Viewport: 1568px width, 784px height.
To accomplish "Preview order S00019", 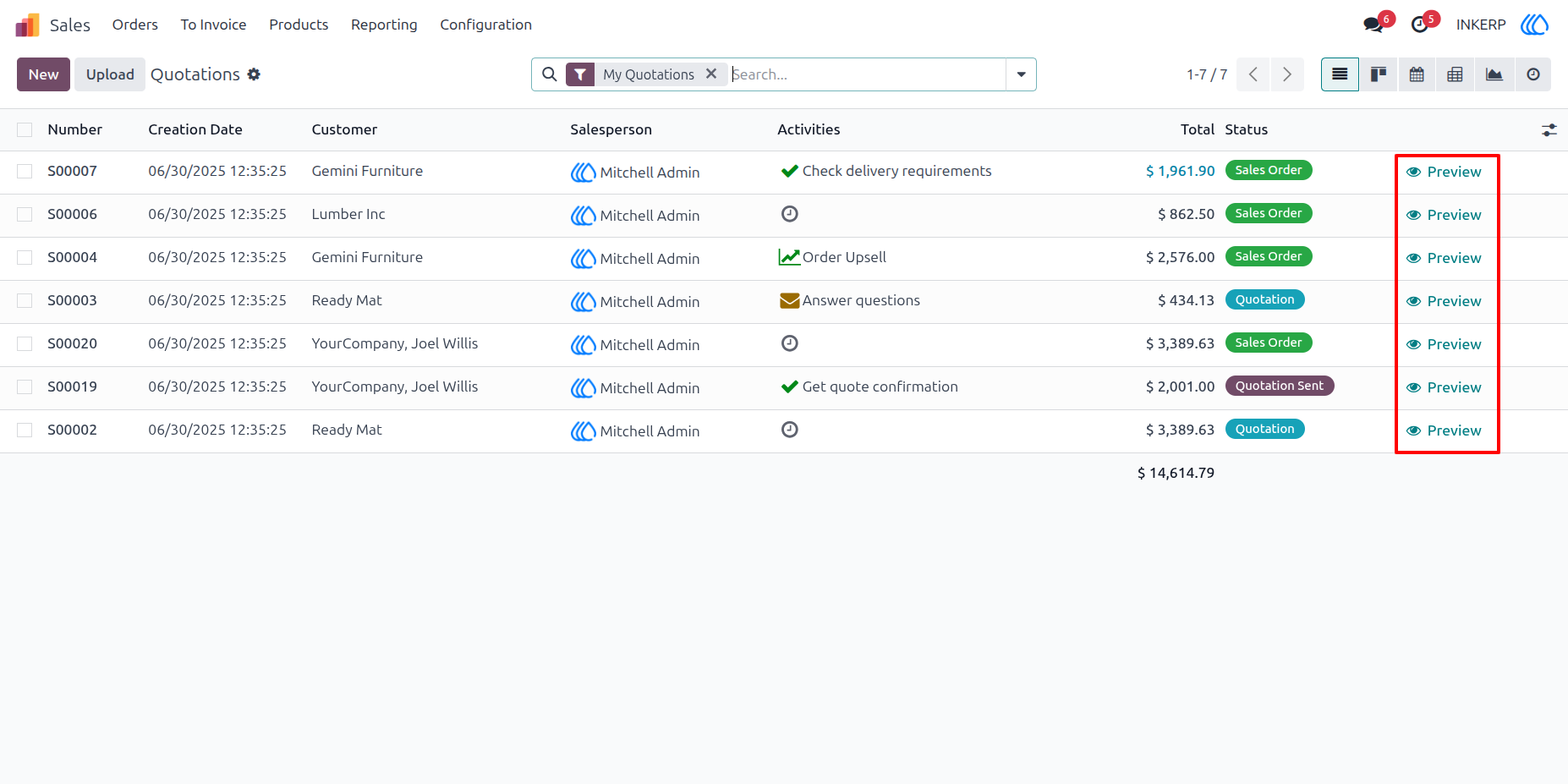I will point(1444,387).
